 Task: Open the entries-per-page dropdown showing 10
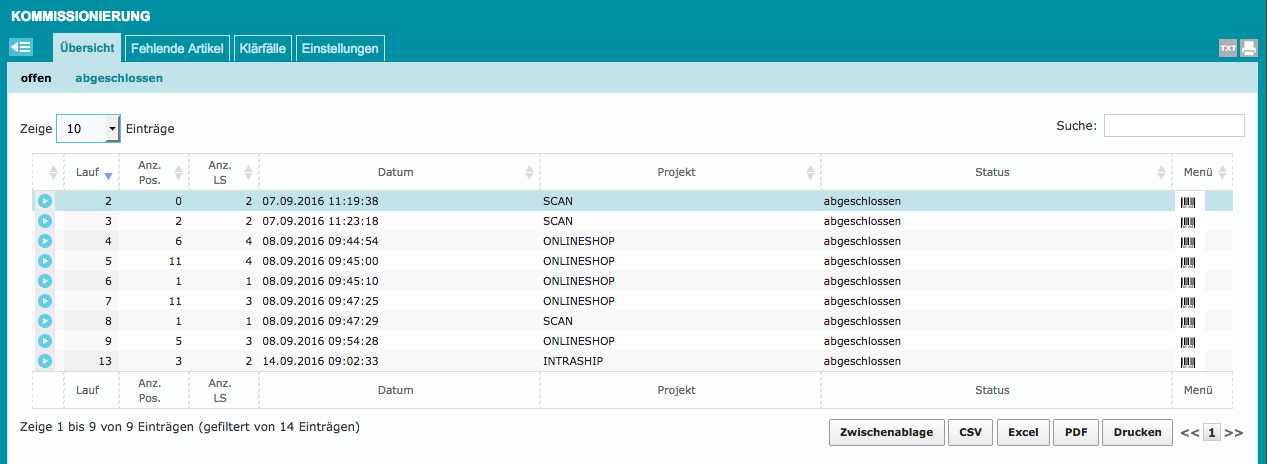[88, 129]
